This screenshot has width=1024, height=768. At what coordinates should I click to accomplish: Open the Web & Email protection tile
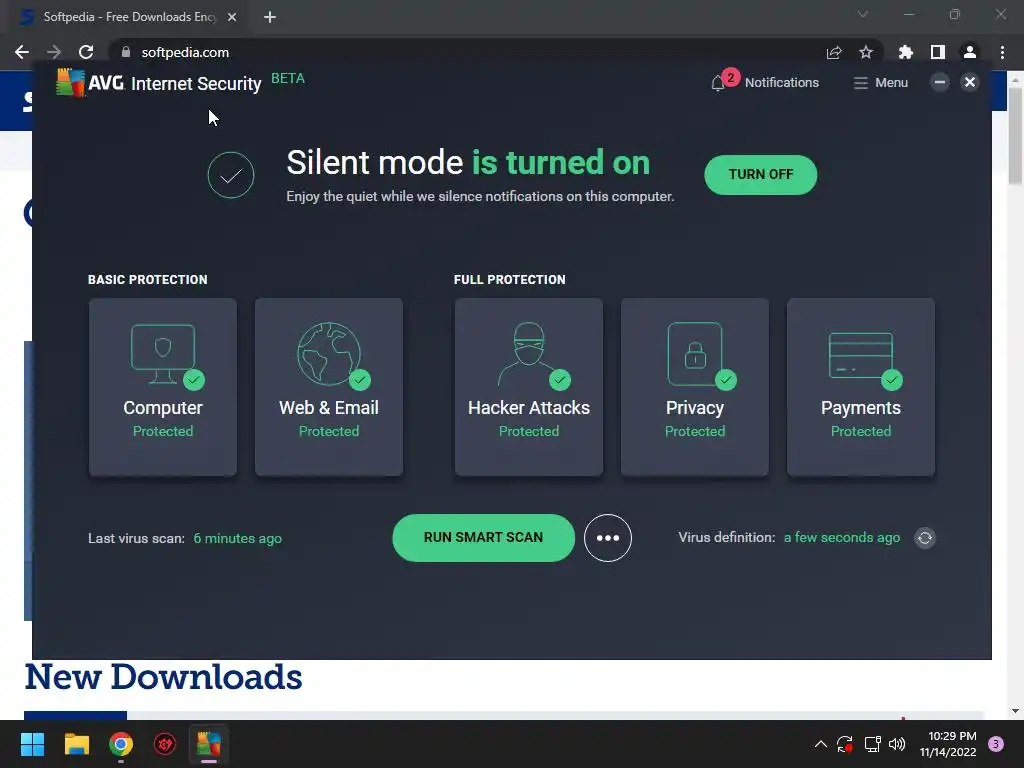(328, 387)
